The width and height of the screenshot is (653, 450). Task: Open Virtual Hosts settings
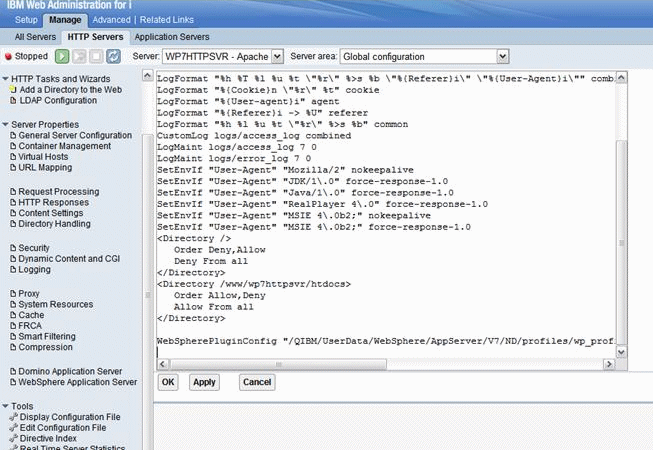click(x=43, y=157)
